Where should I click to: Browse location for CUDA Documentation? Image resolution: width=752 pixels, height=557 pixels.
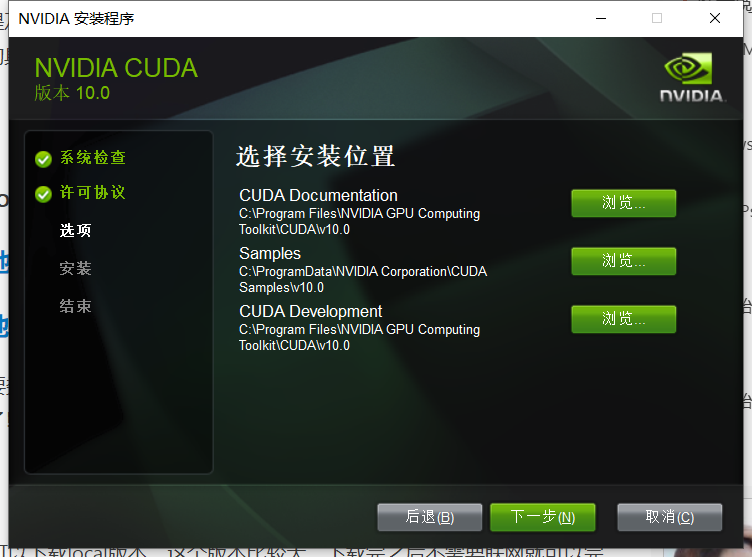point(623,203)
